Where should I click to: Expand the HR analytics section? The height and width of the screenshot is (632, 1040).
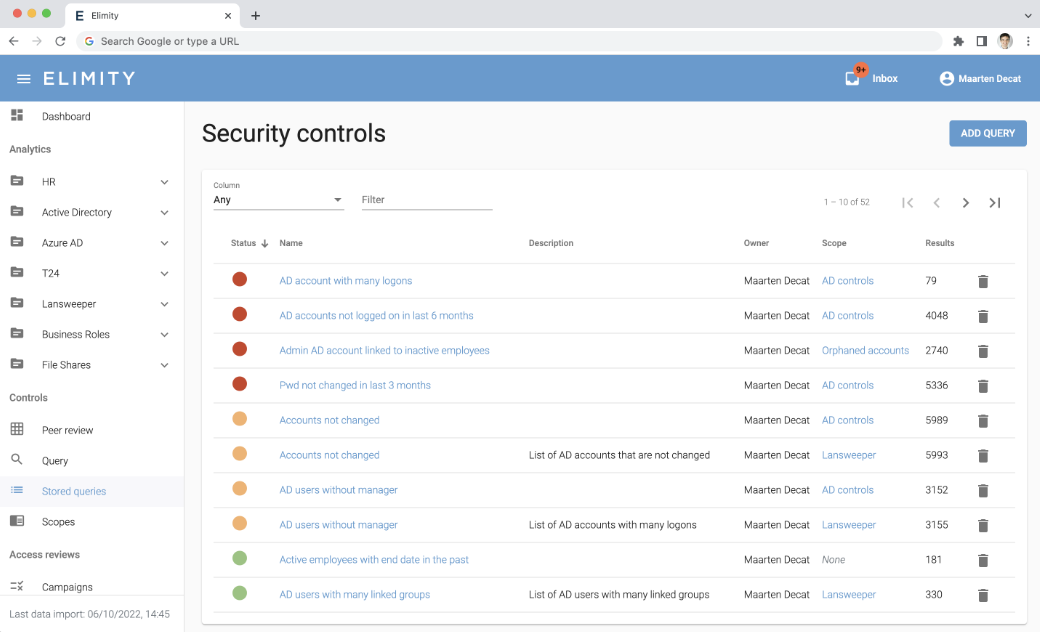[x=164, y=182]
